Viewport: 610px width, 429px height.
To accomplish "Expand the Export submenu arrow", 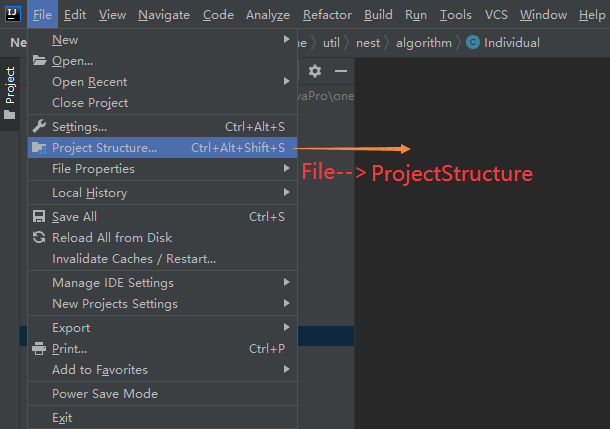I will coord(287,328).
